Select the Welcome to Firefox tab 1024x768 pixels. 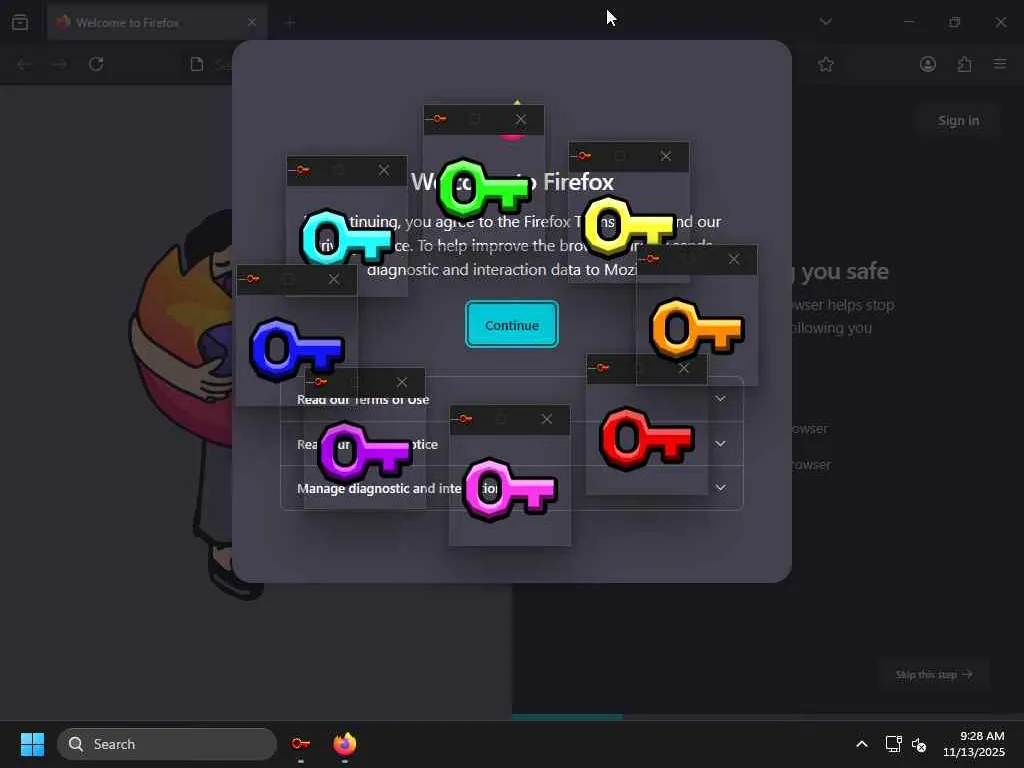157,22
